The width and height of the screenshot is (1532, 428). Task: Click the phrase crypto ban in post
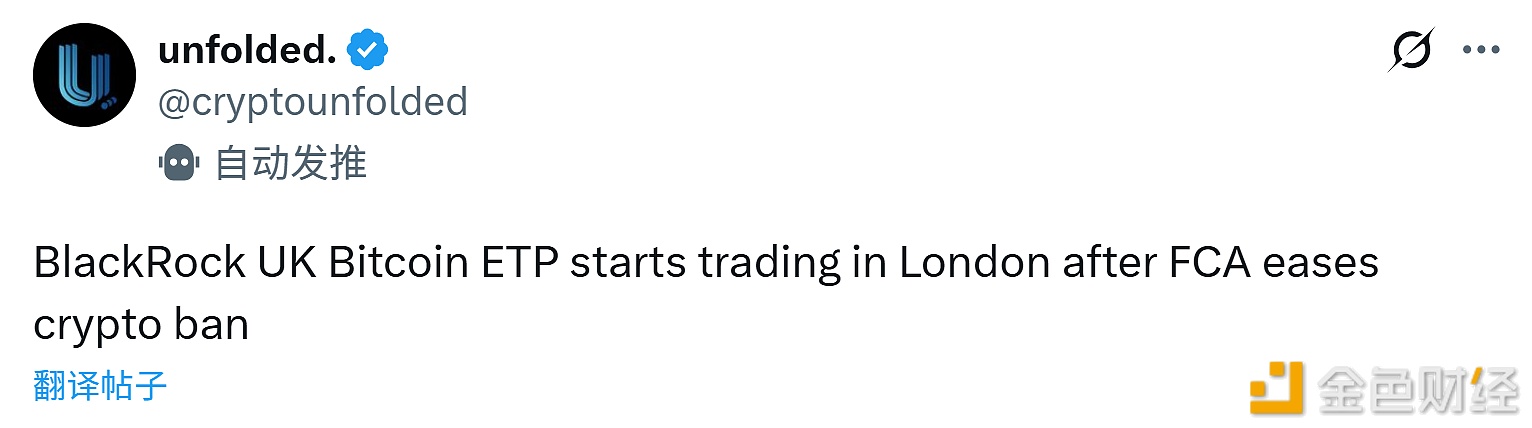pyautogui.click(x=140, y=326)
